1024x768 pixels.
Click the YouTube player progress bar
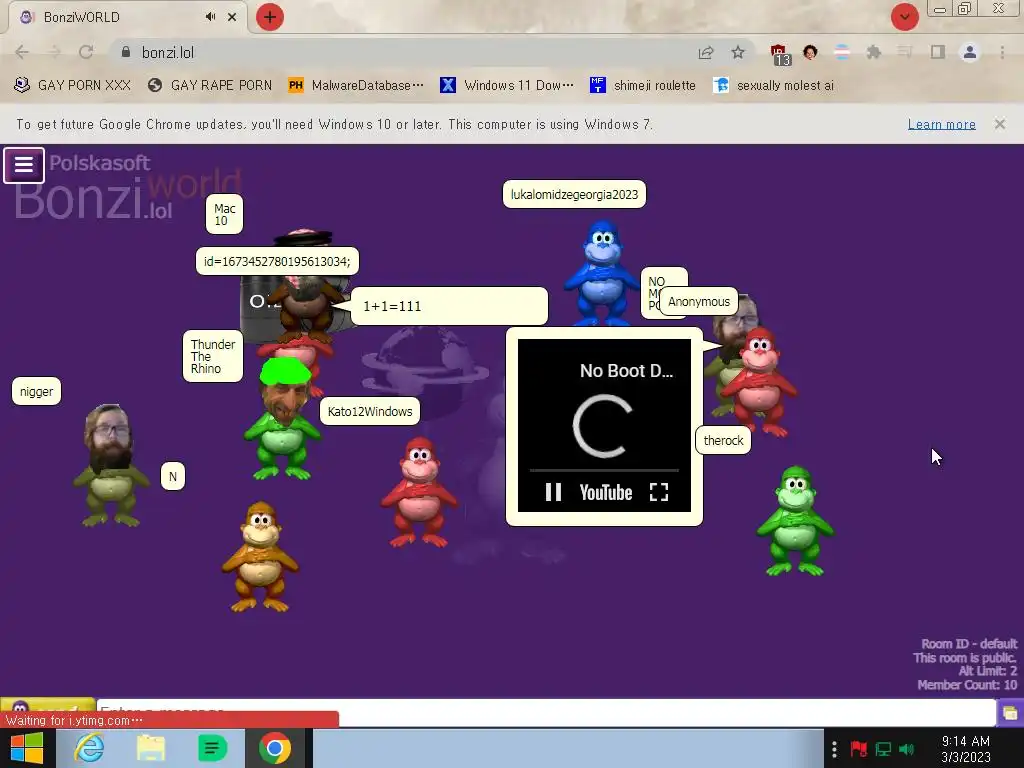click(604, 470)
